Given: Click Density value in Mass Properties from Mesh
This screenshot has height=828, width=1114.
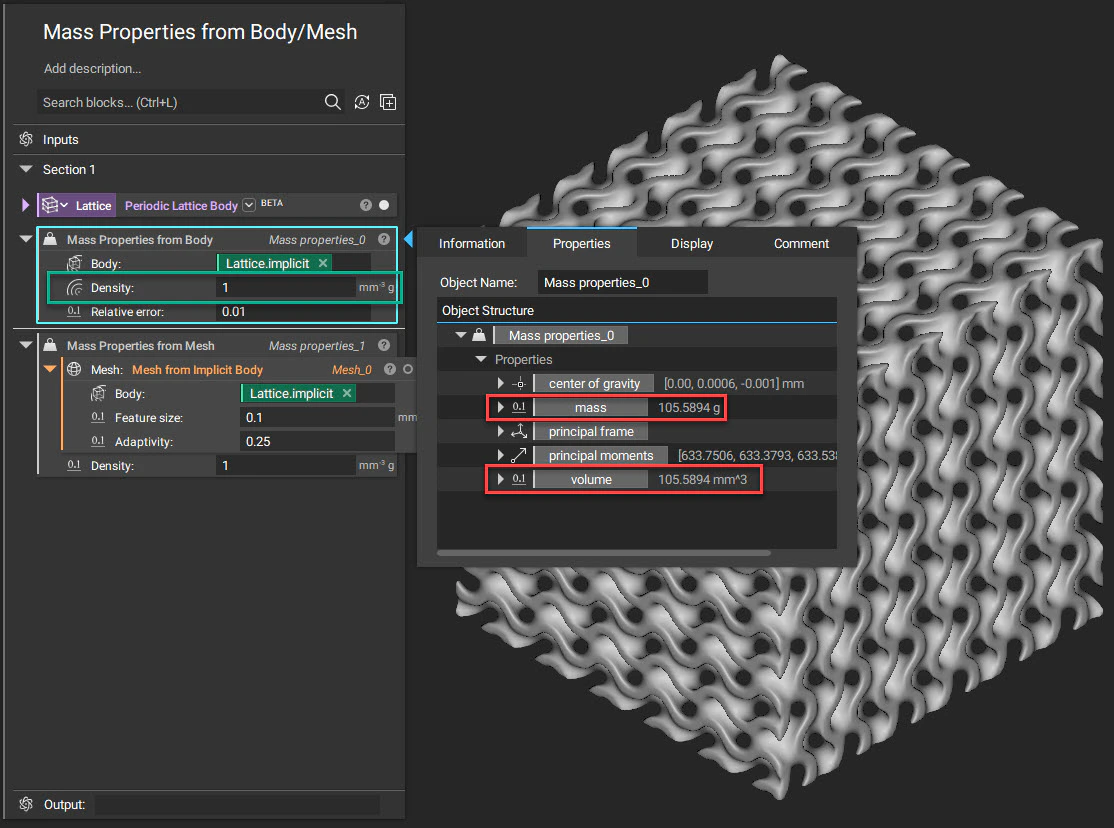Looking at the screenshot, I should click(286, 466).
